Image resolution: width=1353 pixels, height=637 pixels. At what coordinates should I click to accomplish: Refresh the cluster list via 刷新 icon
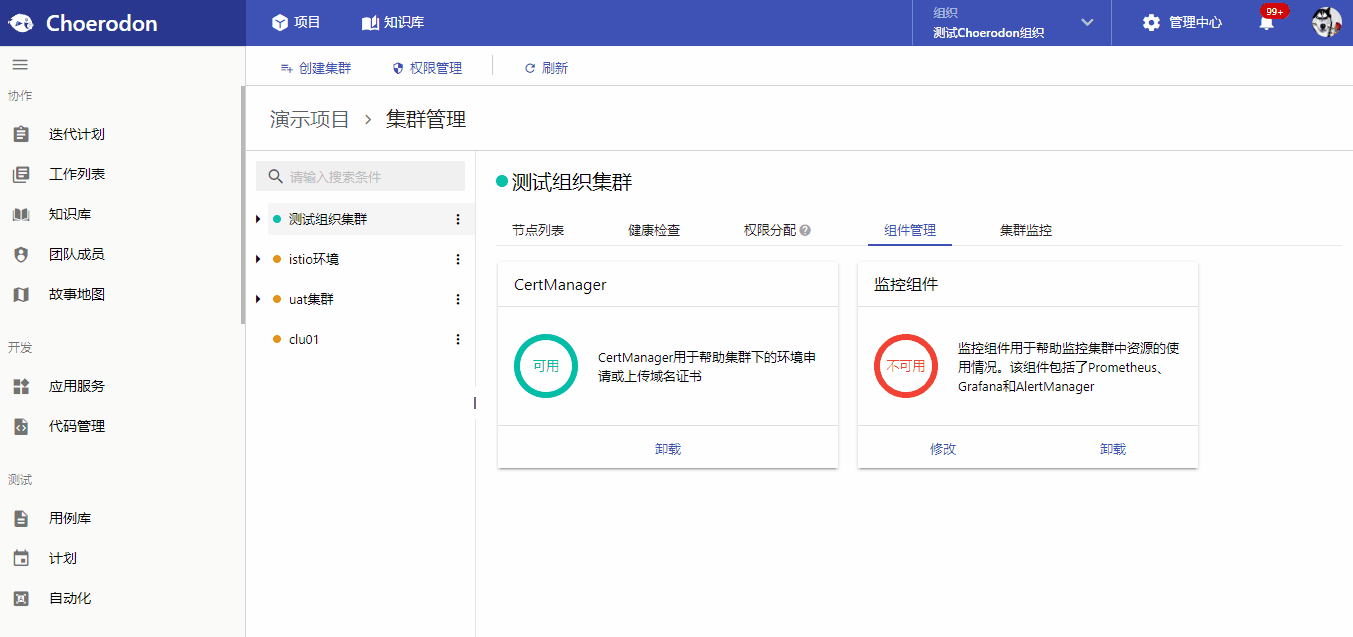pos(545,69)
